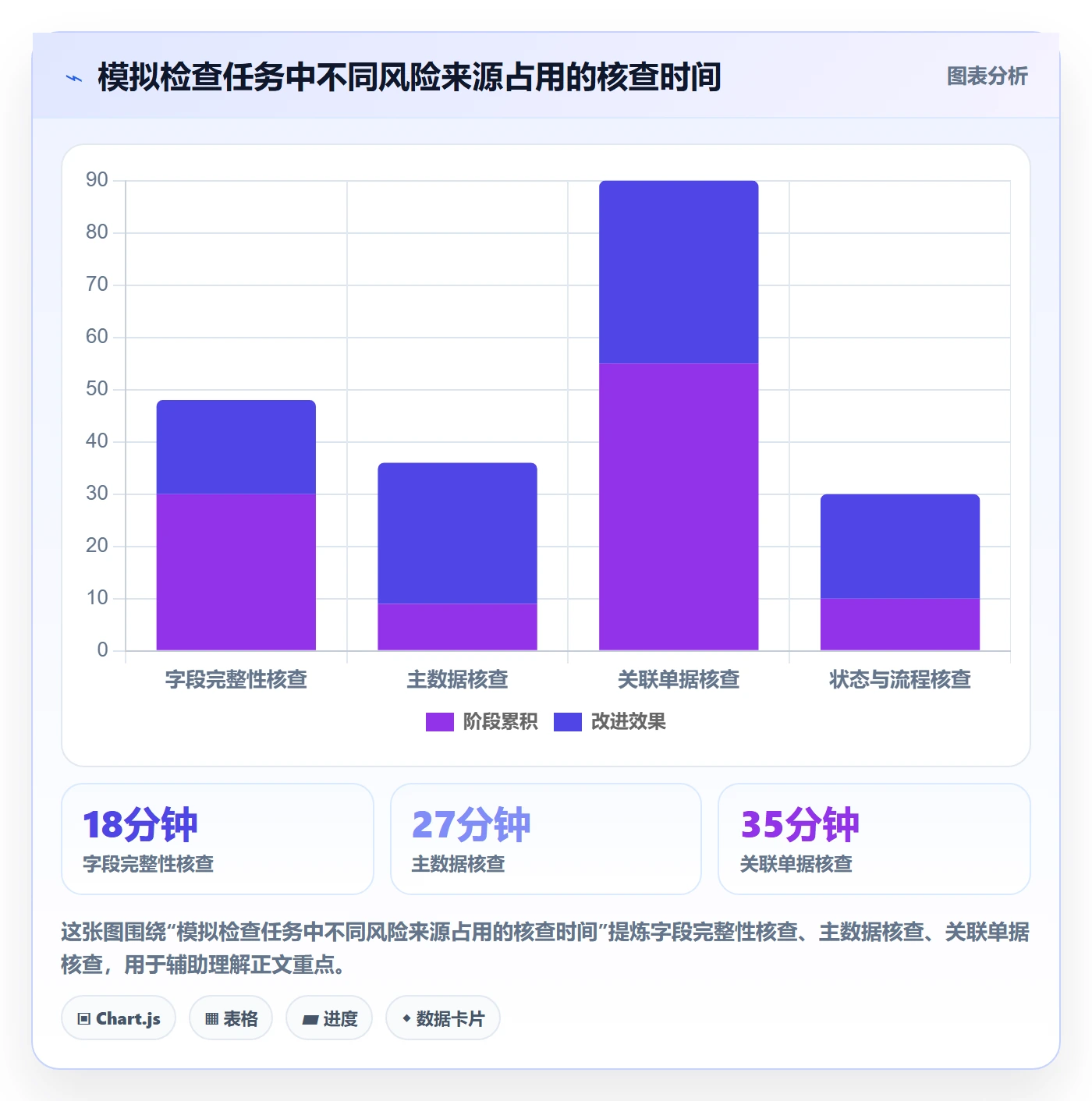
Task: Click the 图表分析 label in header
Action: [987, 76]
